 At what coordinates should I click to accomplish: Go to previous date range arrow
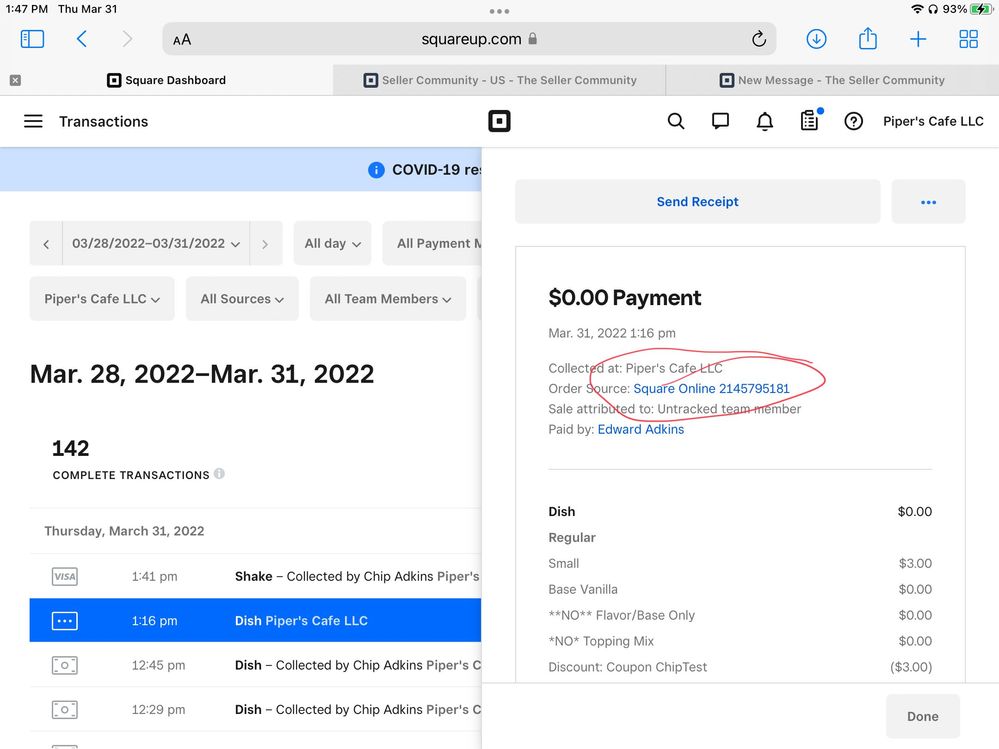point(46,243)
